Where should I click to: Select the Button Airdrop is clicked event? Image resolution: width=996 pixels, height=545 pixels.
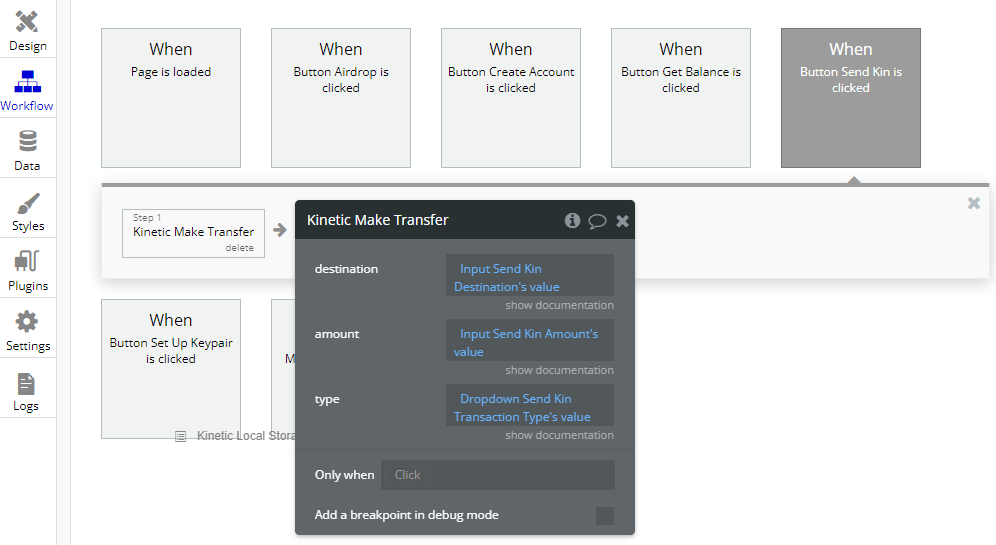341,98
